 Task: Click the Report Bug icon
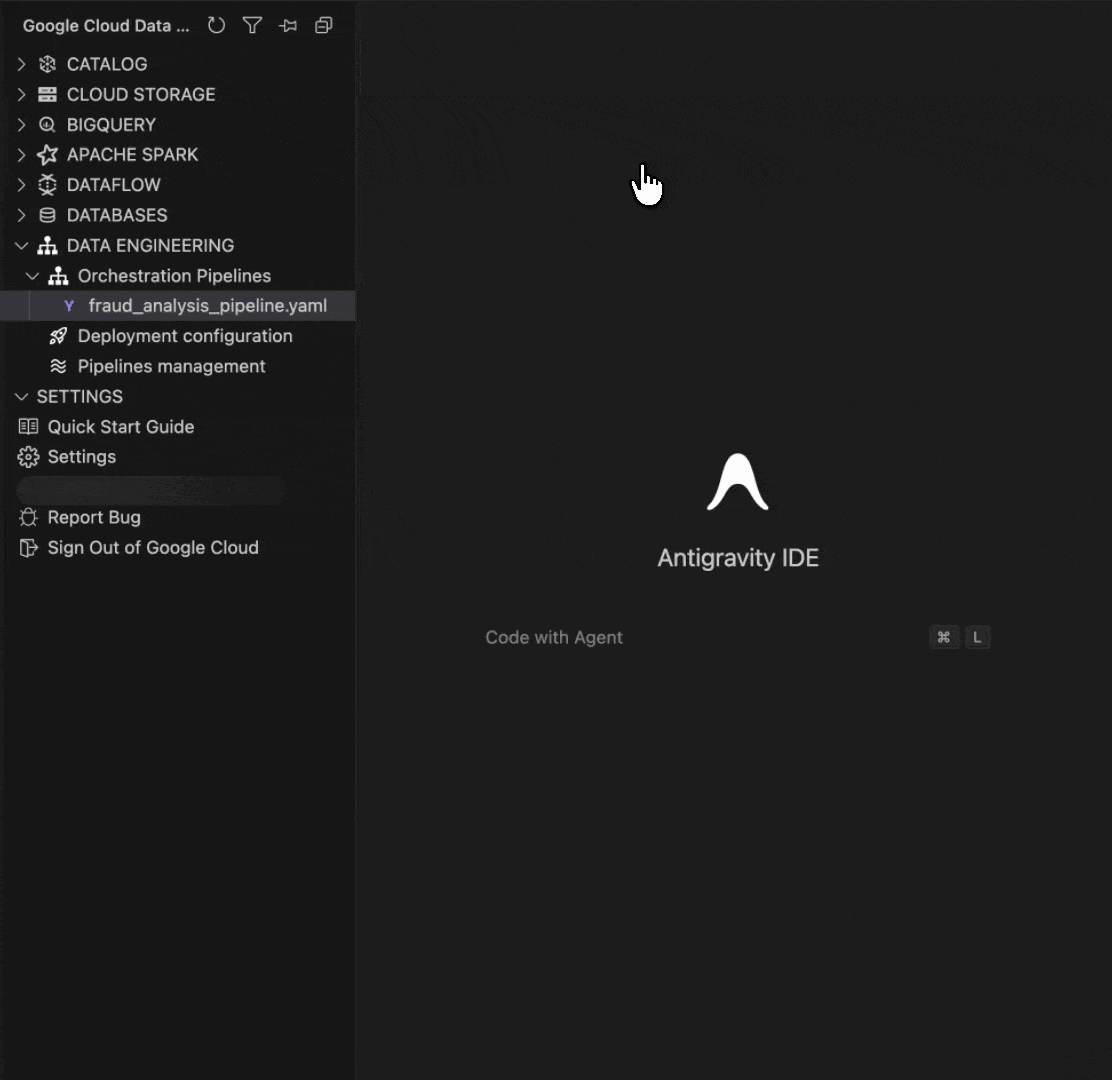pyautogui.click(x=28, y=518)
